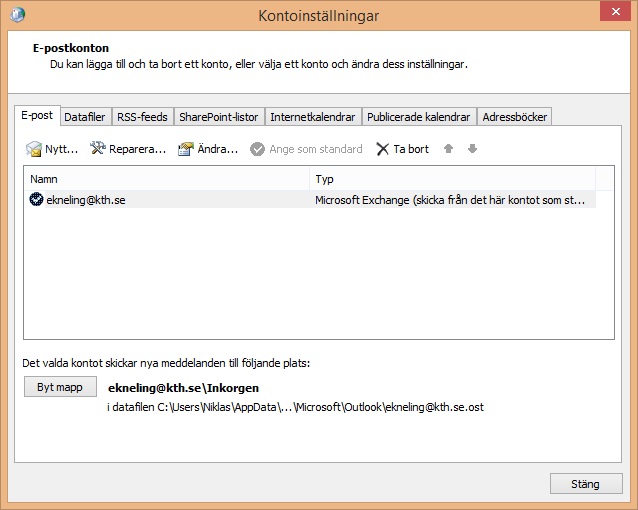Image resolution: width=638 pixels, height=510 pixels.
Task: Click the Typ column header
Action: (452, 179)
